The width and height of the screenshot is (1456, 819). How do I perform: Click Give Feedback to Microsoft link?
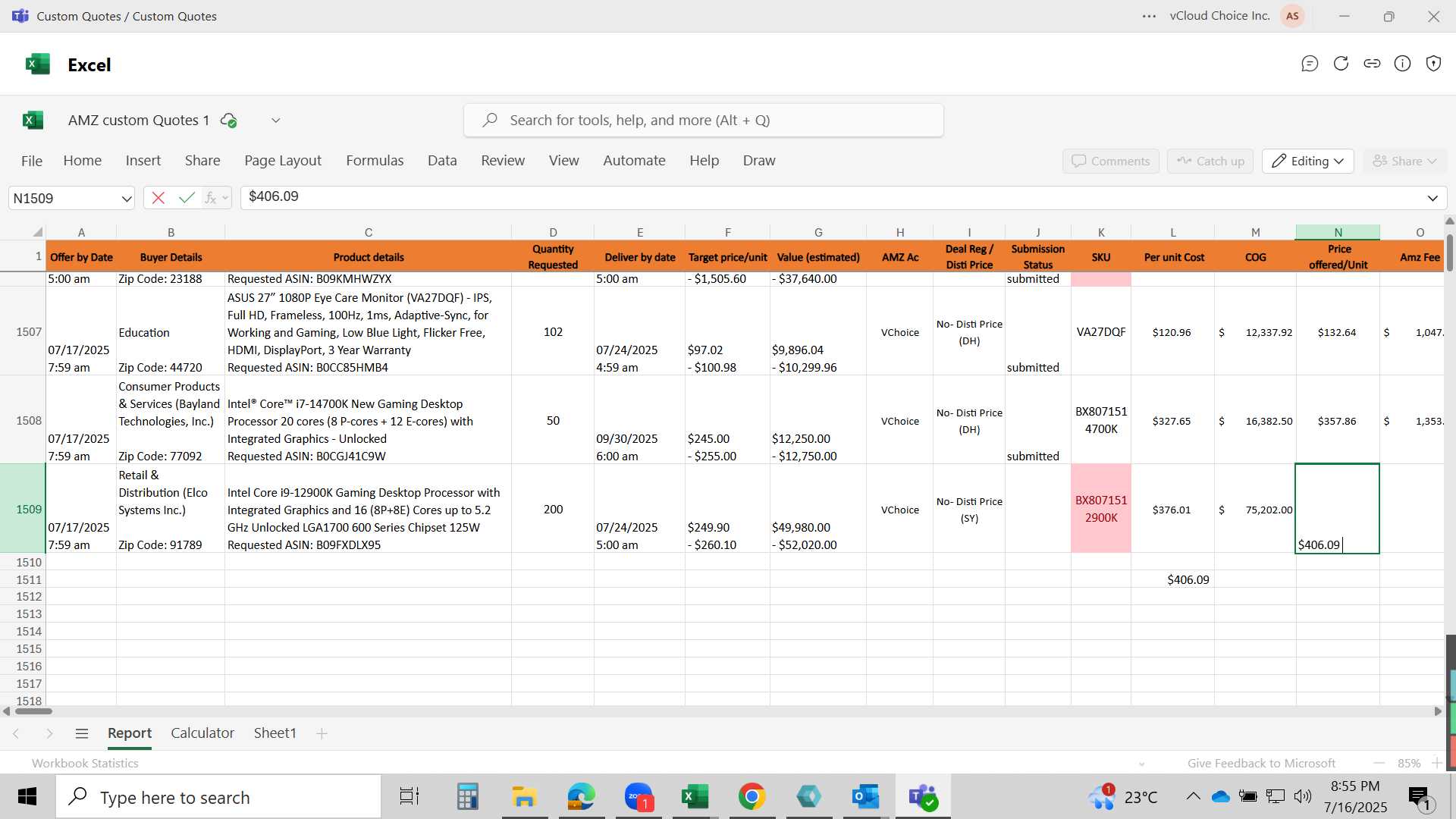[1262, 764]
